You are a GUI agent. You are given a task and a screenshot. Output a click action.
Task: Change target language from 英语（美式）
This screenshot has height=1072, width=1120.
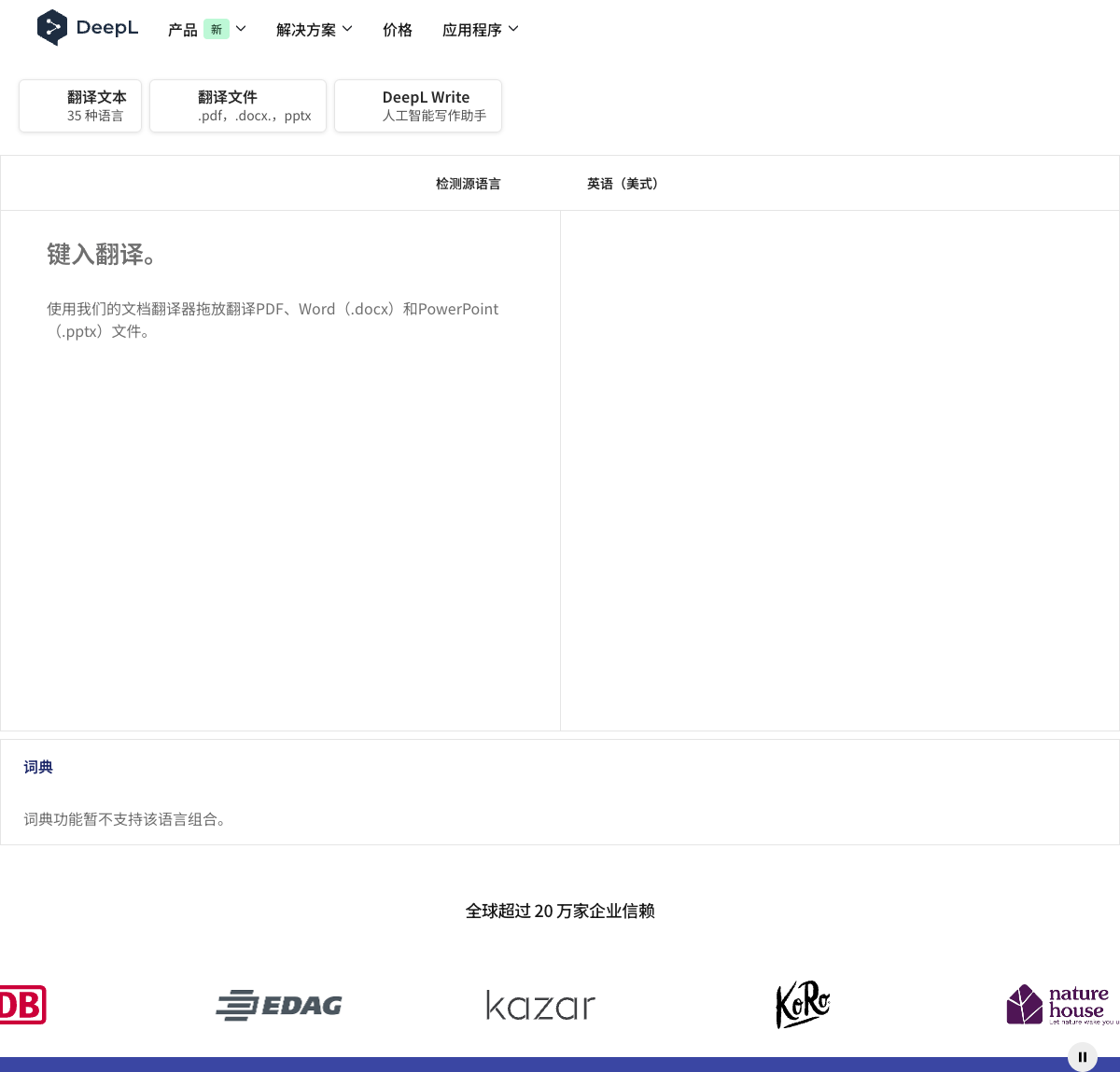tap(623, 183)
